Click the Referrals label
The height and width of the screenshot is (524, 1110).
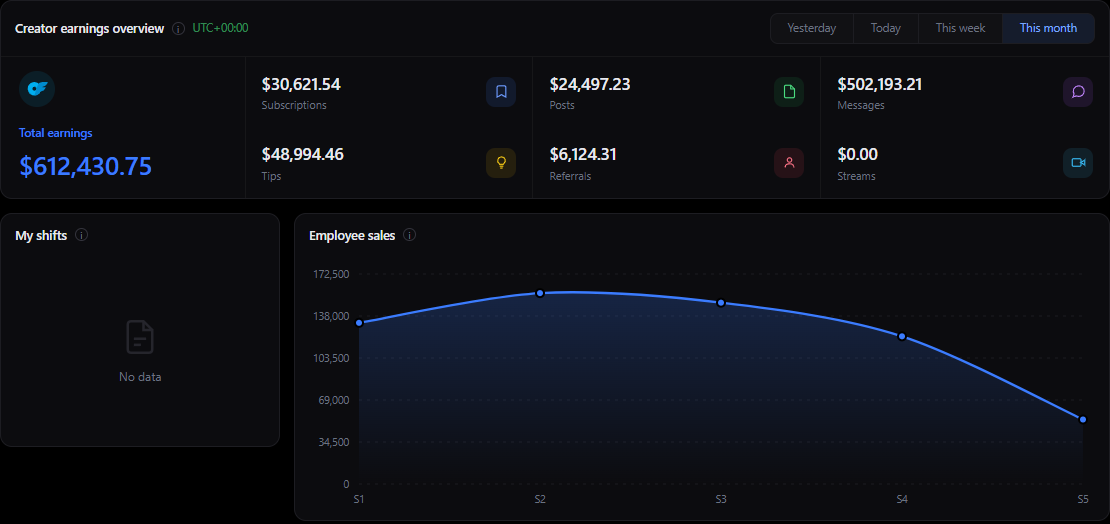click(570, 176)
